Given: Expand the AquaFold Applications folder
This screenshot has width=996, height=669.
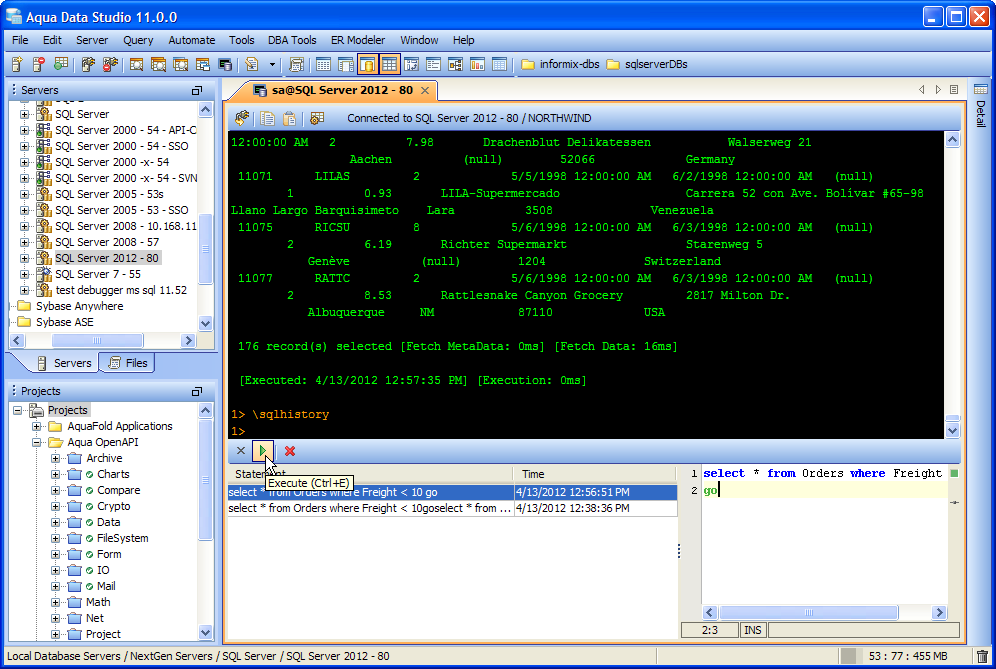Looking at the screenshot, I should (37, 426).
